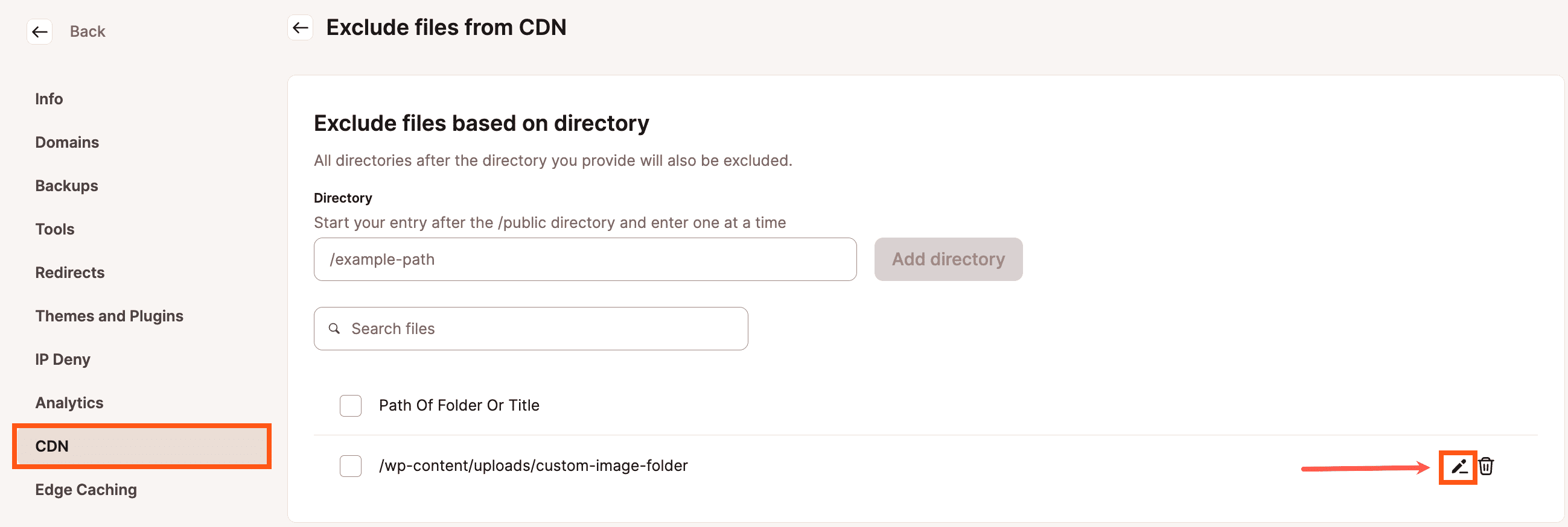Open the Backups section
The height and width of the screenshot is (527, 1568).
tap(66, 185)
